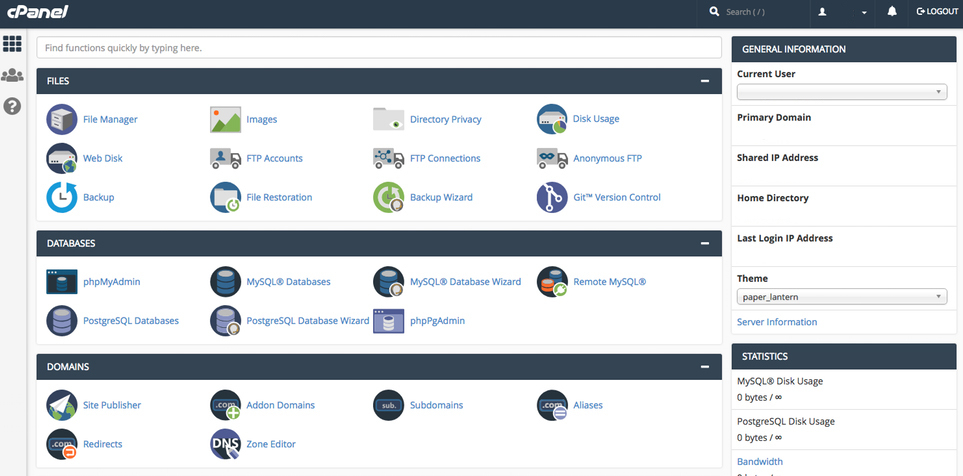Focus the find functions search field
Image resolution: width=963 pixels, height=476 pixels.
(x=379, y=47)
